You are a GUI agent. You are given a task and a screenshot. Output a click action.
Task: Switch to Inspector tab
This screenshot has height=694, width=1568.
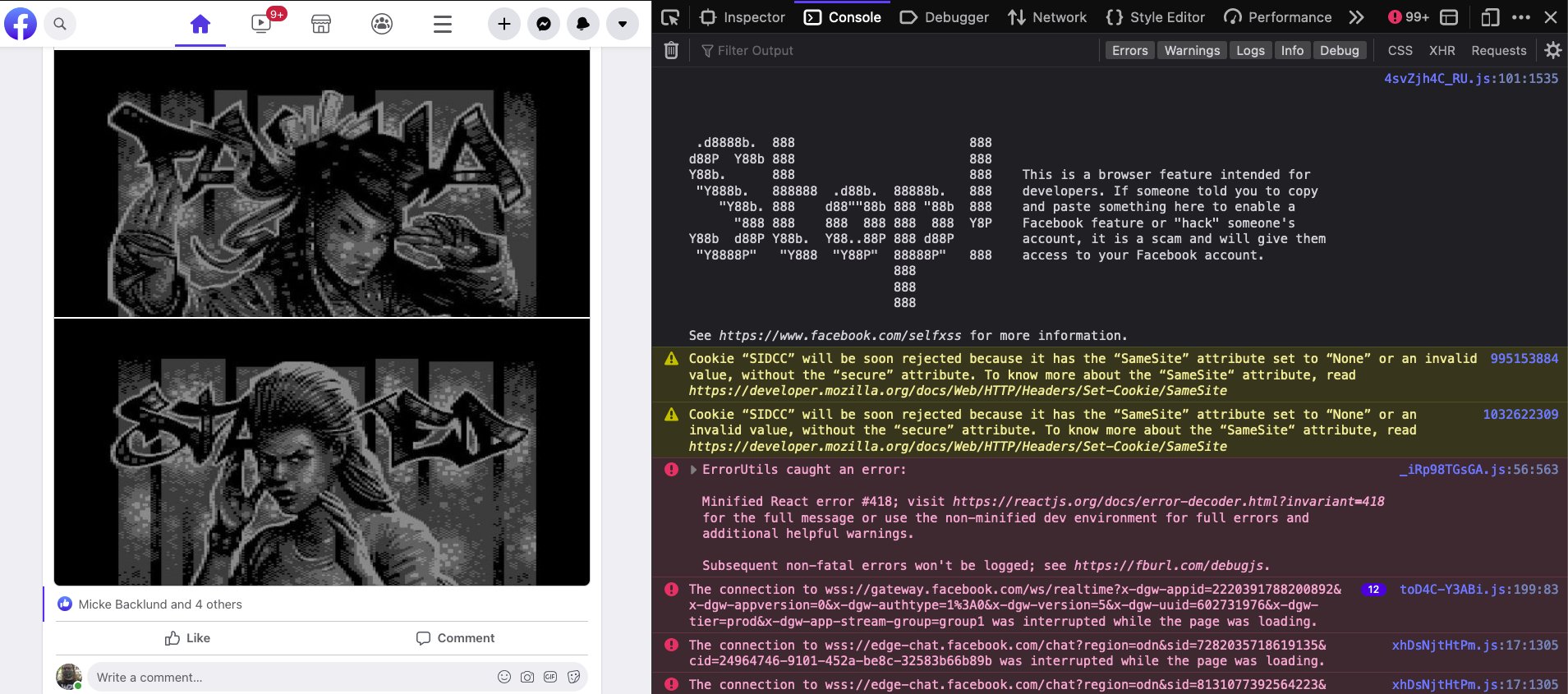click(x=743, y=17)
